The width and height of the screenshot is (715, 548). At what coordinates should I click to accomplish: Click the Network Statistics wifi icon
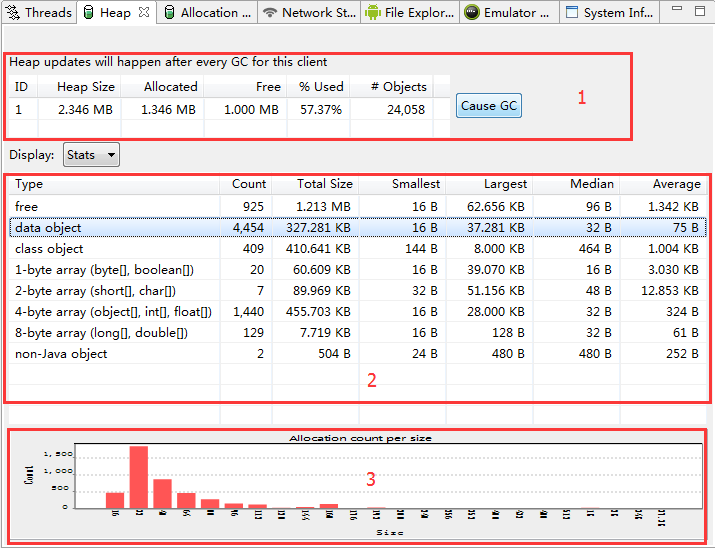point(270,12)
